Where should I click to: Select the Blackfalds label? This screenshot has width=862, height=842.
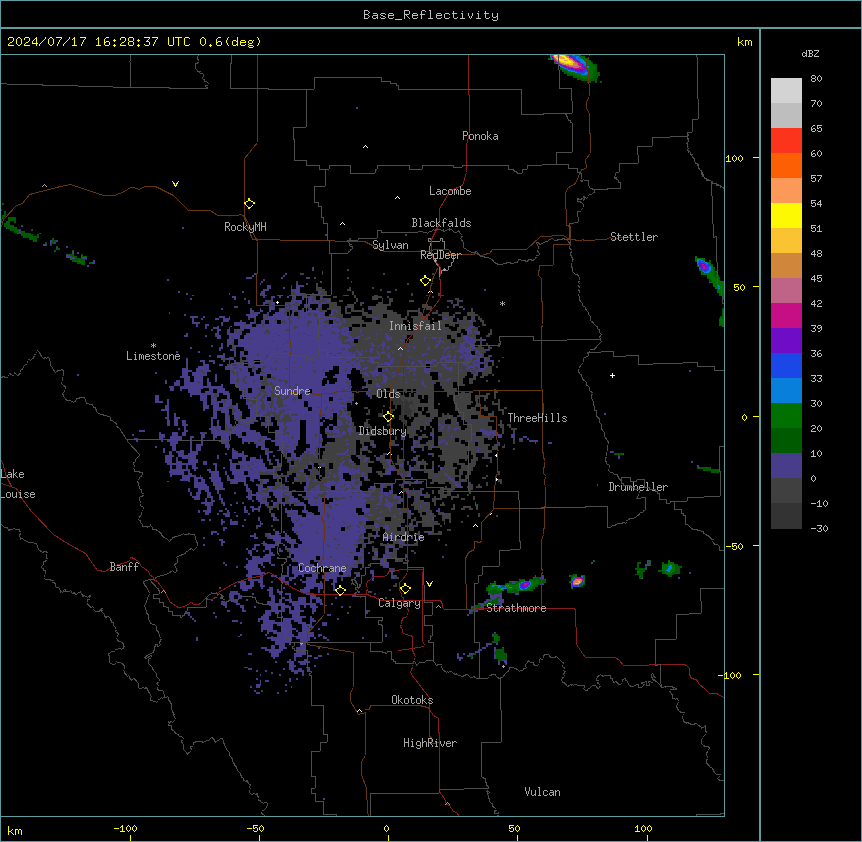(441, 223)
